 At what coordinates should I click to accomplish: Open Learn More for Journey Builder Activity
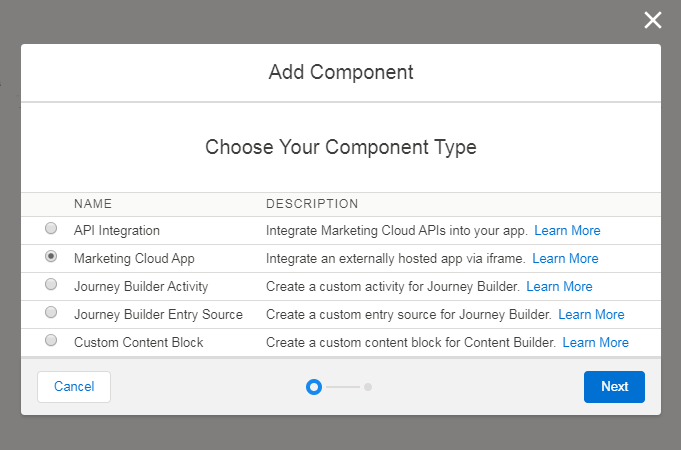[x=559, y=287]
